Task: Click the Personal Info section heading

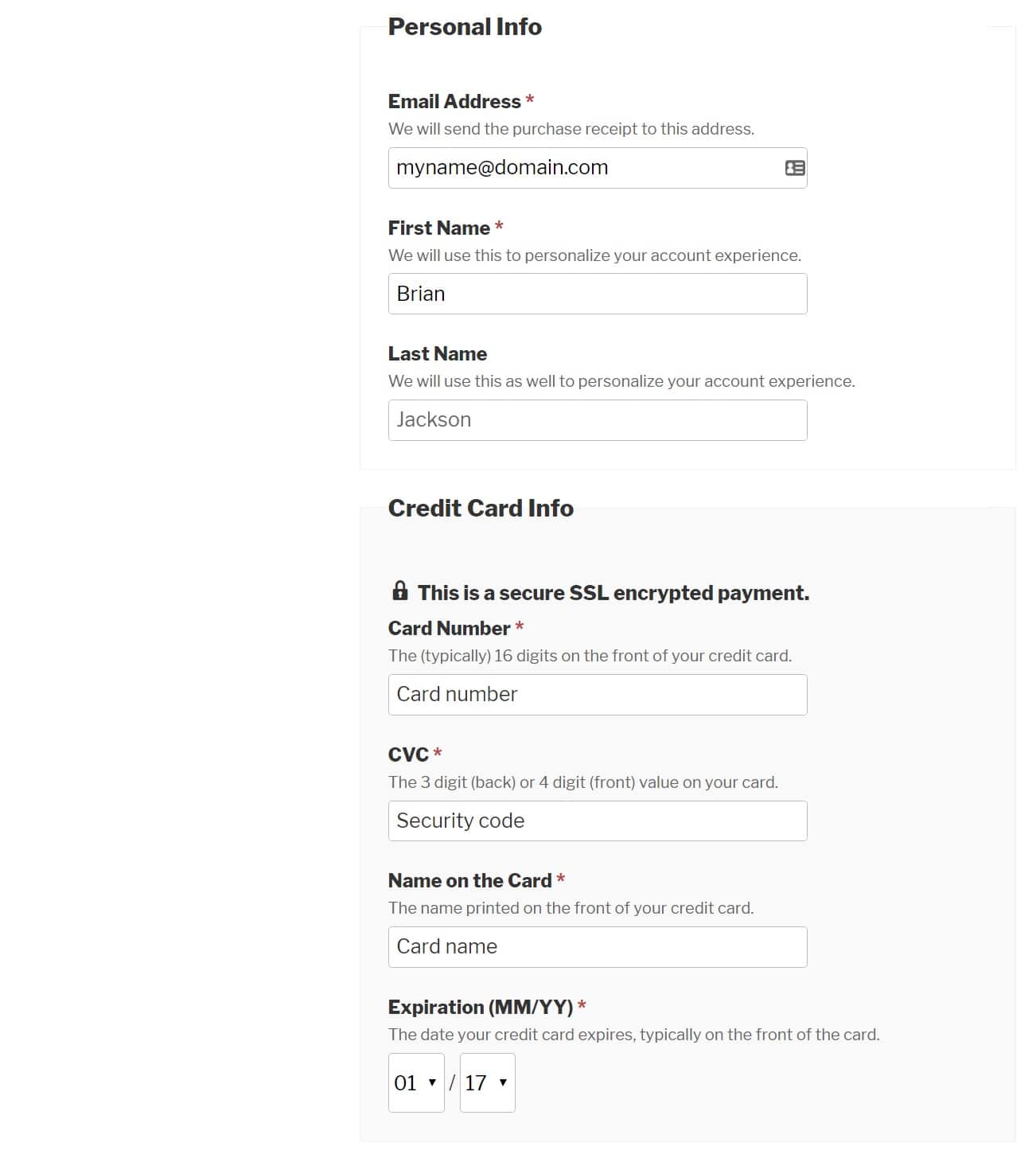Action: tap(465, 26)
